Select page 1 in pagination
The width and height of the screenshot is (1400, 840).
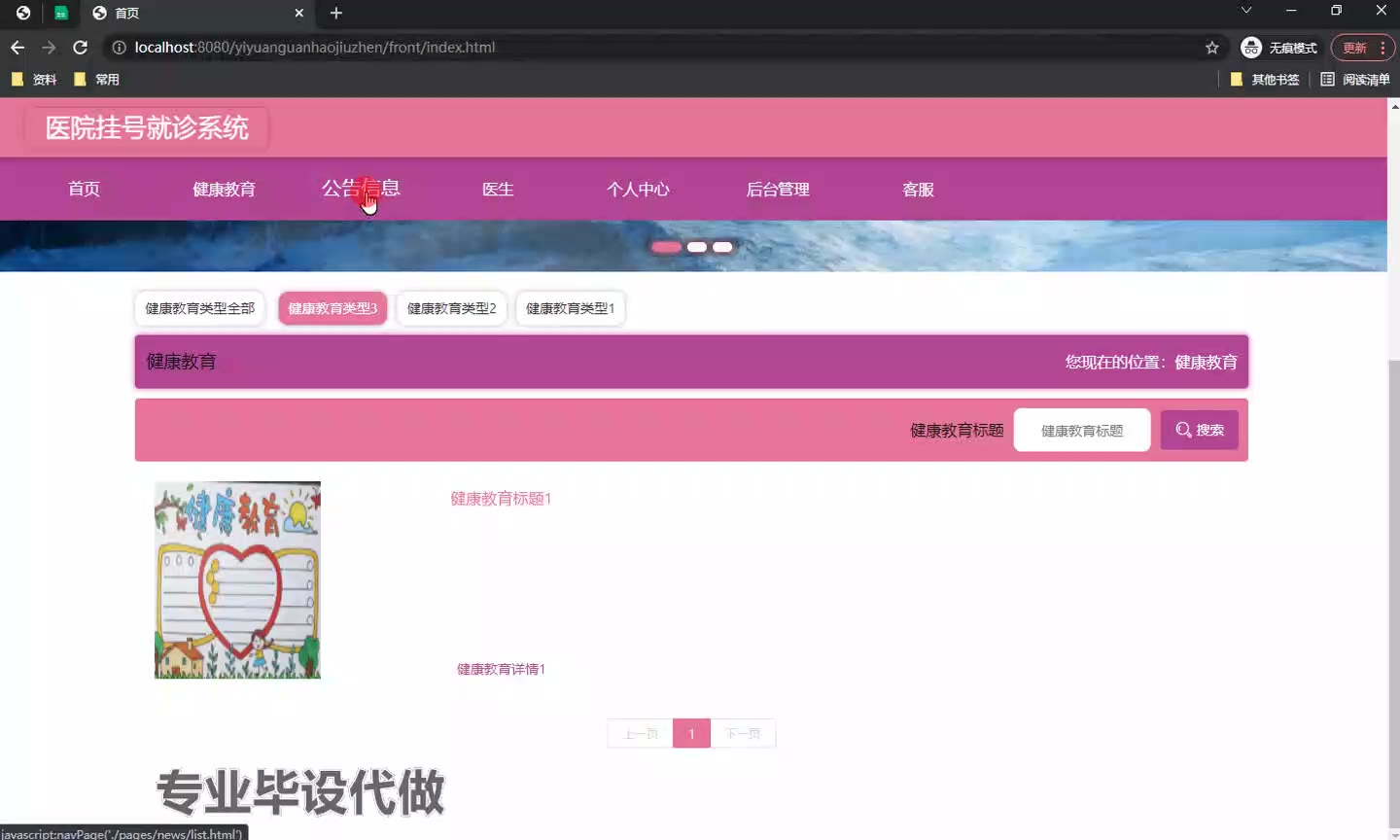click(x=691, y=733)
